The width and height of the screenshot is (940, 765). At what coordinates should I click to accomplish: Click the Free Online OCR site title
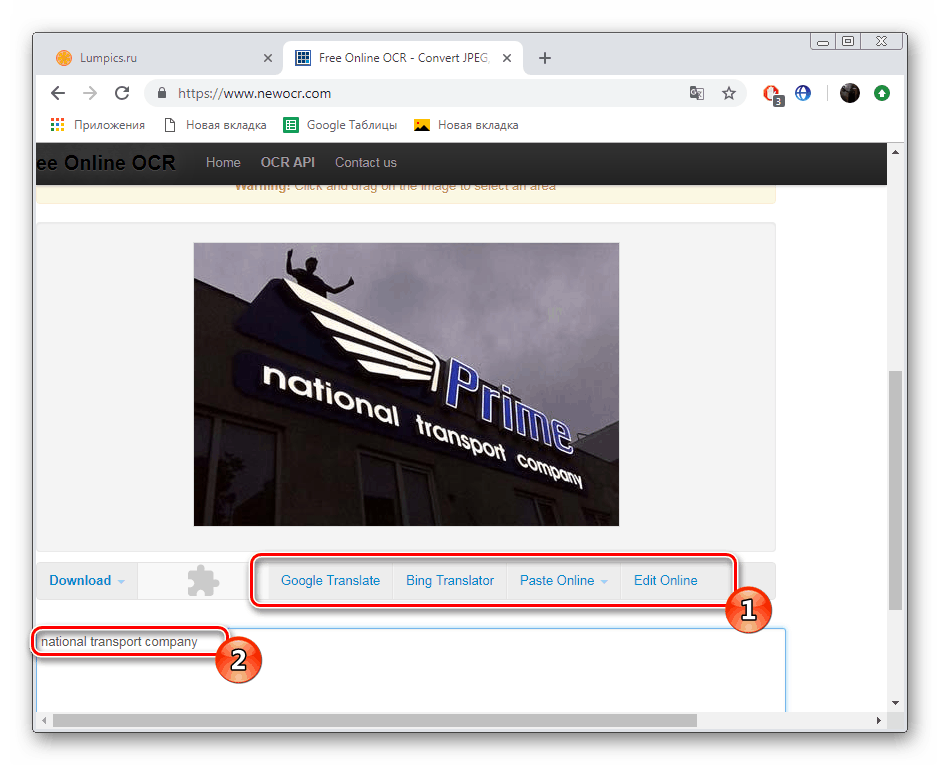106,162
